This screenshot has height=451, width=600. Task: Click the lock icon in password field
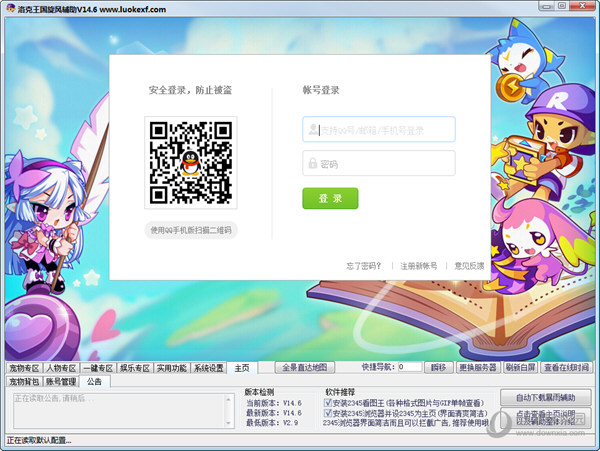click(313, 163)
